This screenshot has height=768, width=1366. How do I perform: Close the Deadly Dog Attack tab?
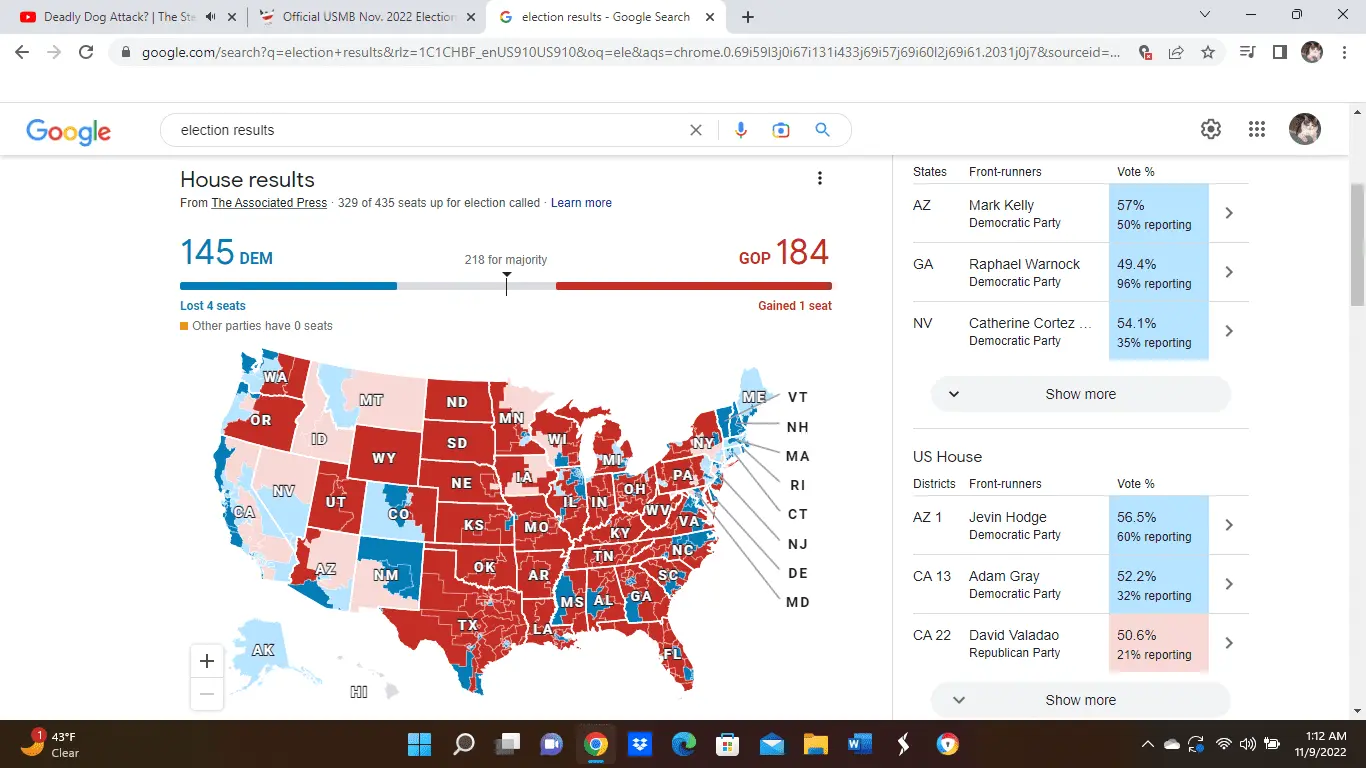[x=234, y=17]
